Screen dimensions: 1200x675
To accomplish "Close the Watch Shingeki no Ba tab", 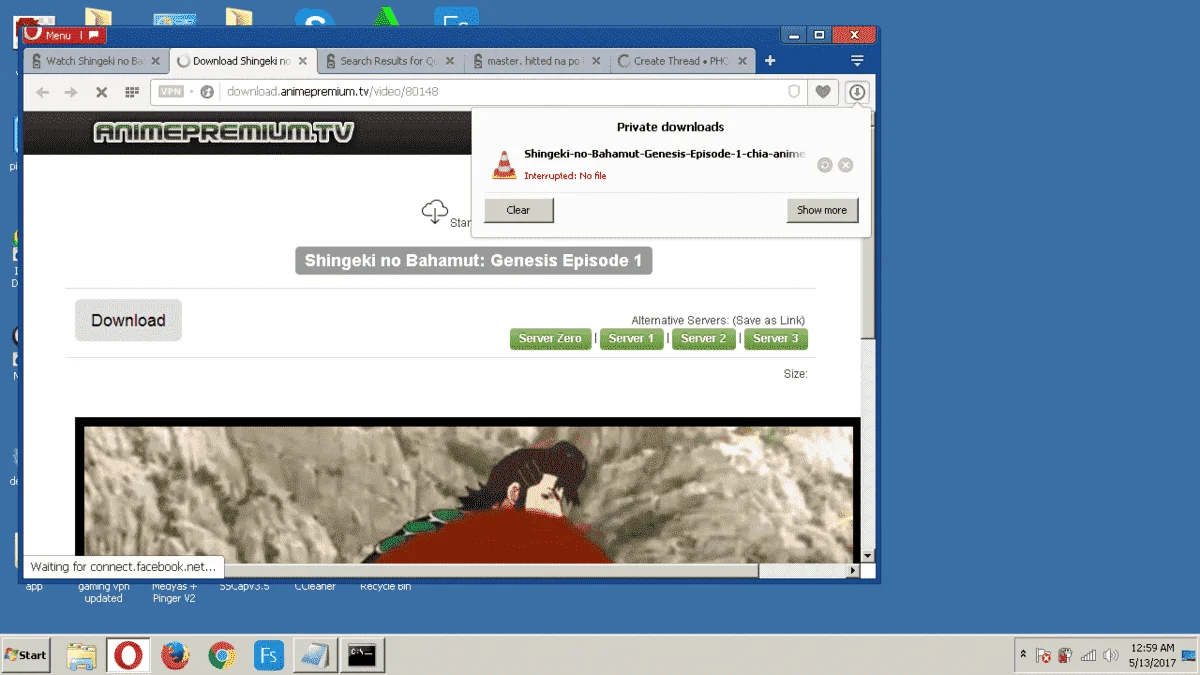I will click(156, 61).
